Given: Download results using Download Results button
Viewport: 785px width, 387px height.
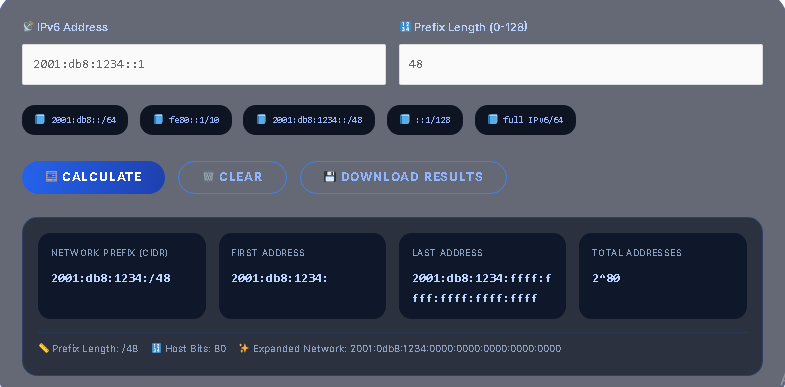Looking at the screenshot, I should (x=403, y=177).
